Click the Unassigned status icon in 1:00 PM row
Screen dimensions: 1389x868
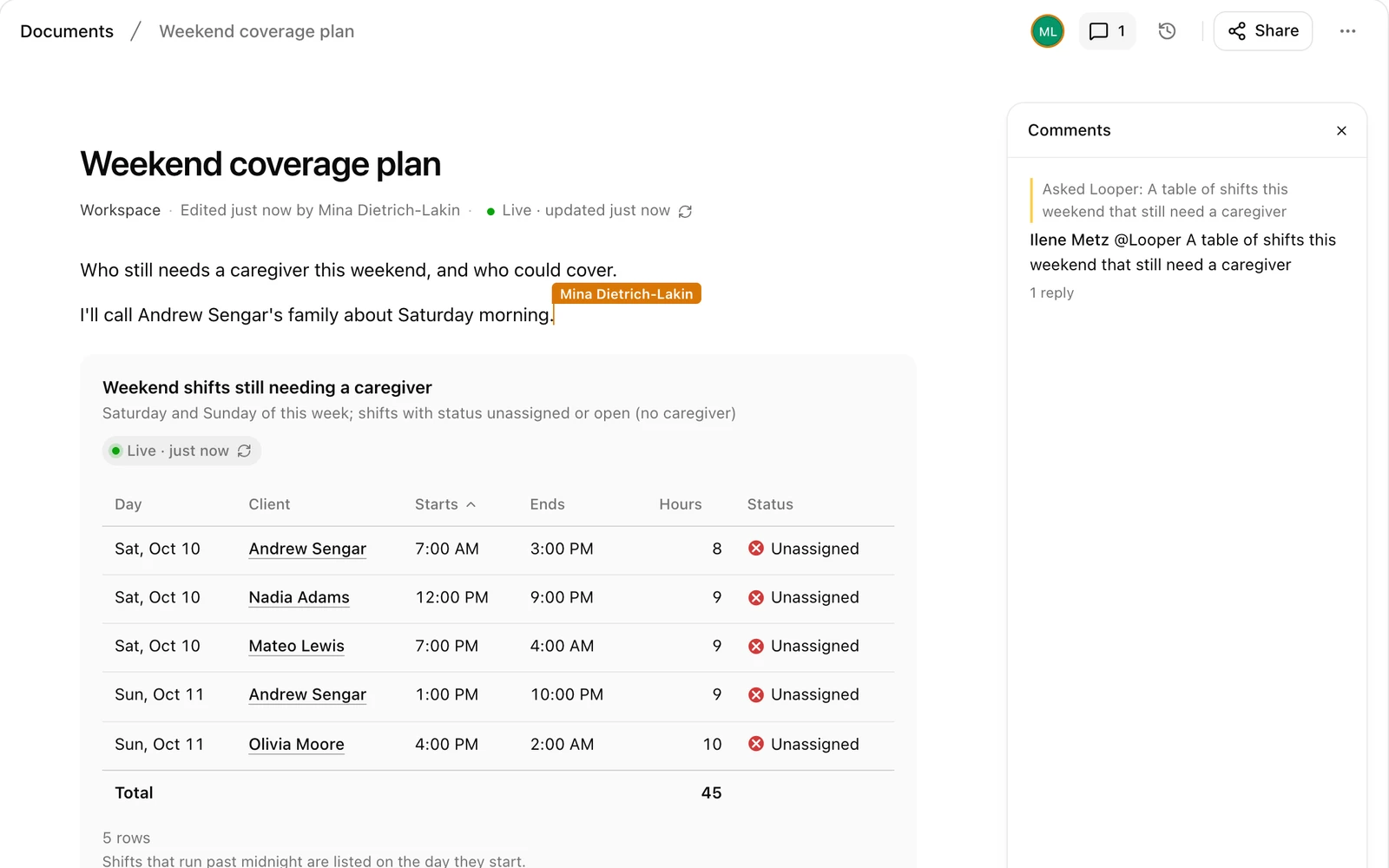[x=756, y=694]
